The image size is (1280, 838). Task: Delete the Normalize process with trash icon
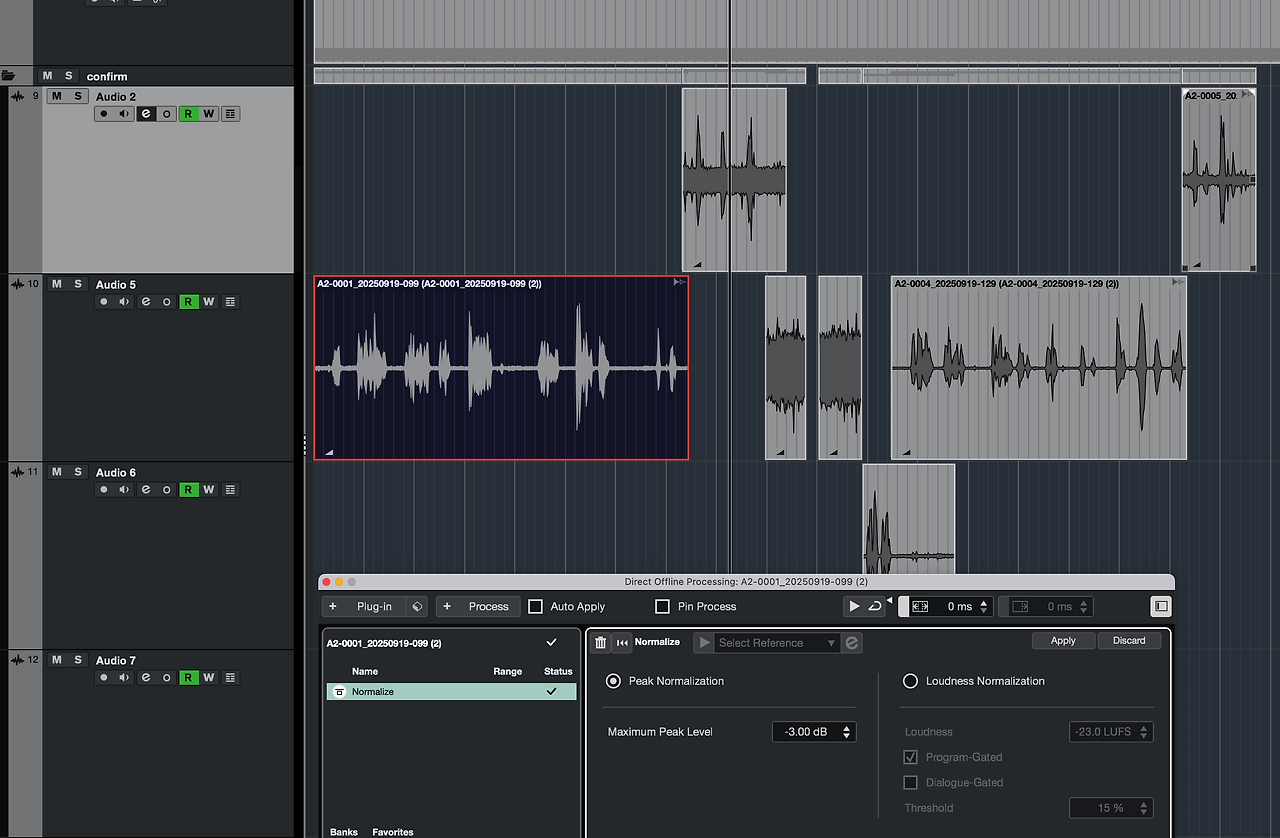pos(600,643)
